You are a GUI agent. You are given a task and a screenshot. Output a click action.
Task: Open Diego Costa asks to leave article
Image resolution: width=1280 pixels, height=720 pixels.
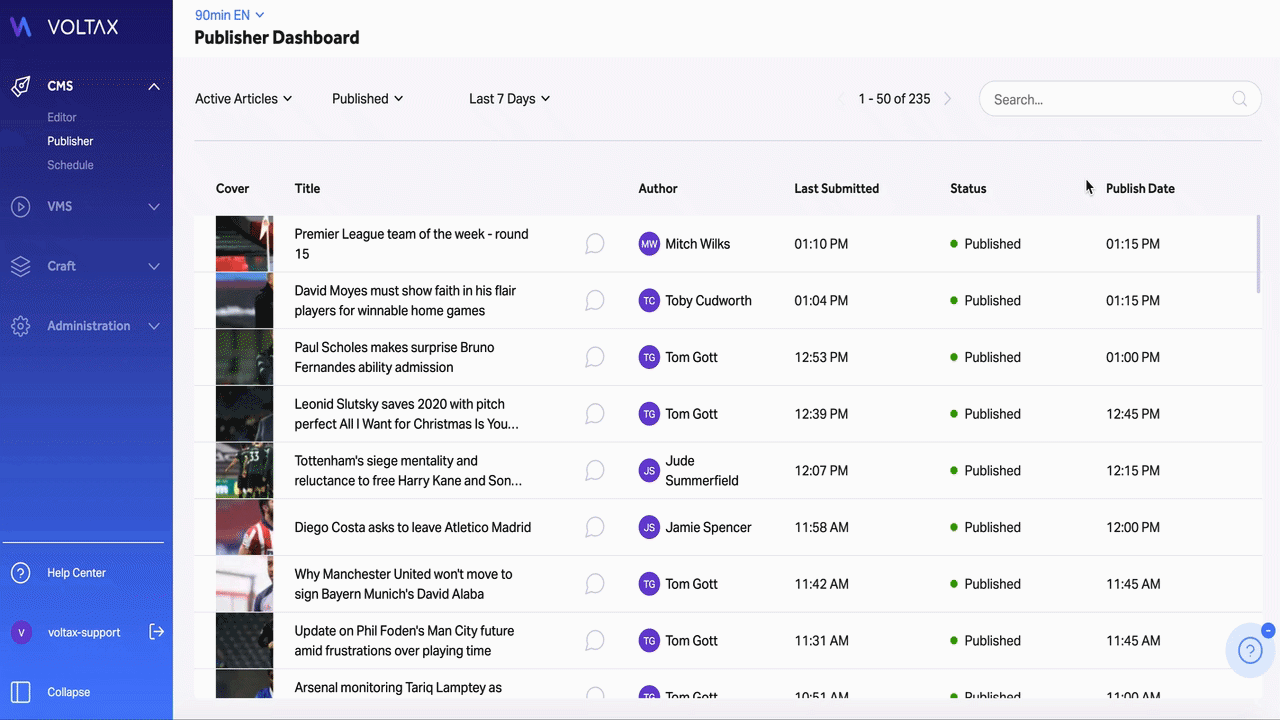pyautogui.click(x=413, y=527)
